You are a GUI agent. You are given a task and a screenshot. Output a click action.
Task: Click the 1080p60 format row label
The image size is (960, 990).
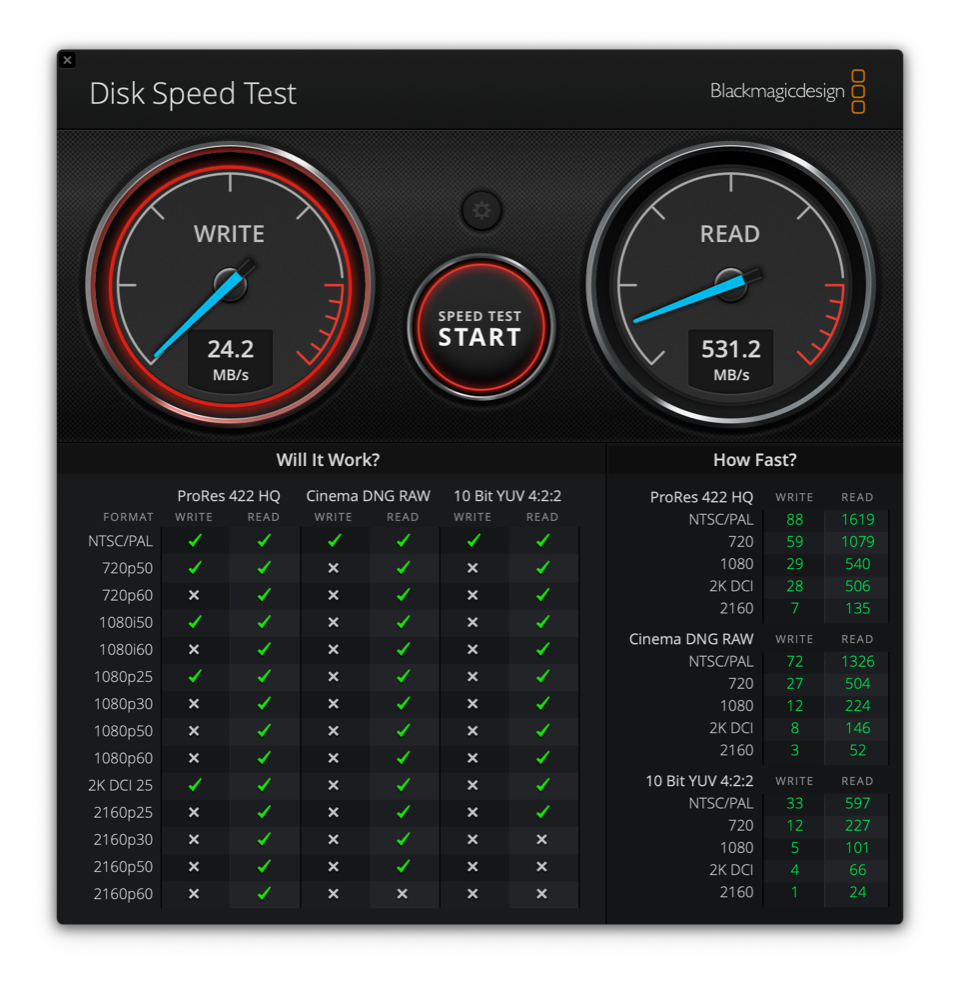[x=123, y=758]
